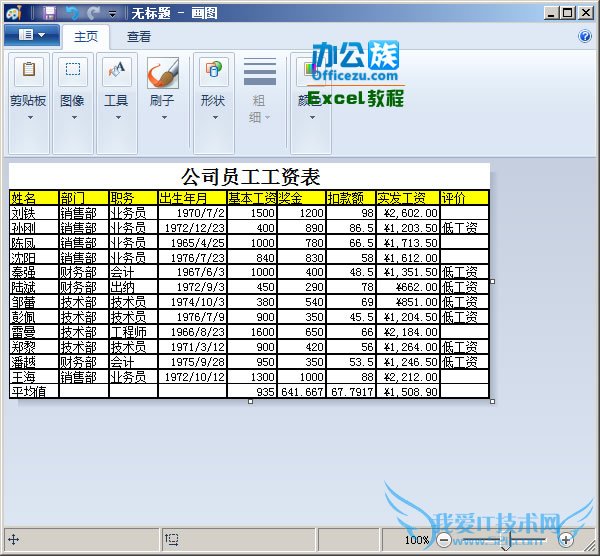
Task: Click the 粗细 line thickness icon
Action: tap(260, 72)
